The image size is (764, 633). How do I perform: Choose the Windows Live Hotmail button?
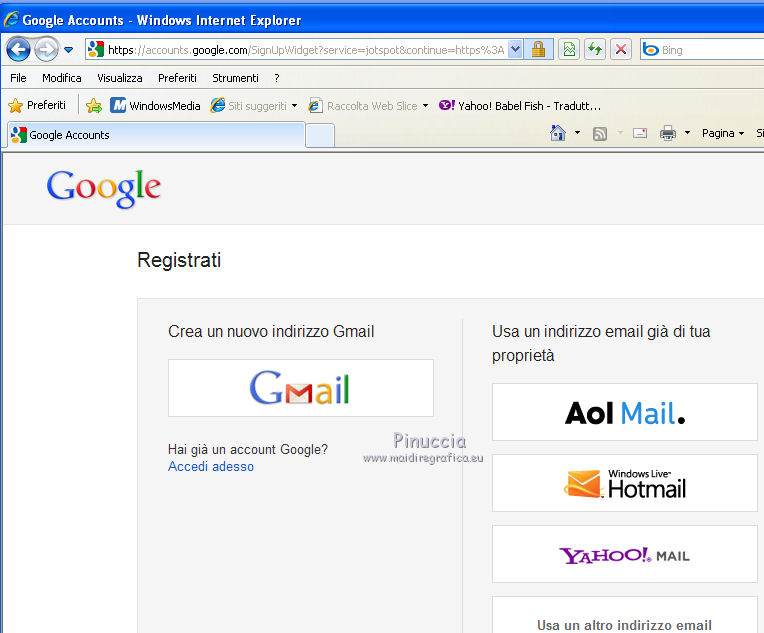pyautogui.click(x=625, y=483)
